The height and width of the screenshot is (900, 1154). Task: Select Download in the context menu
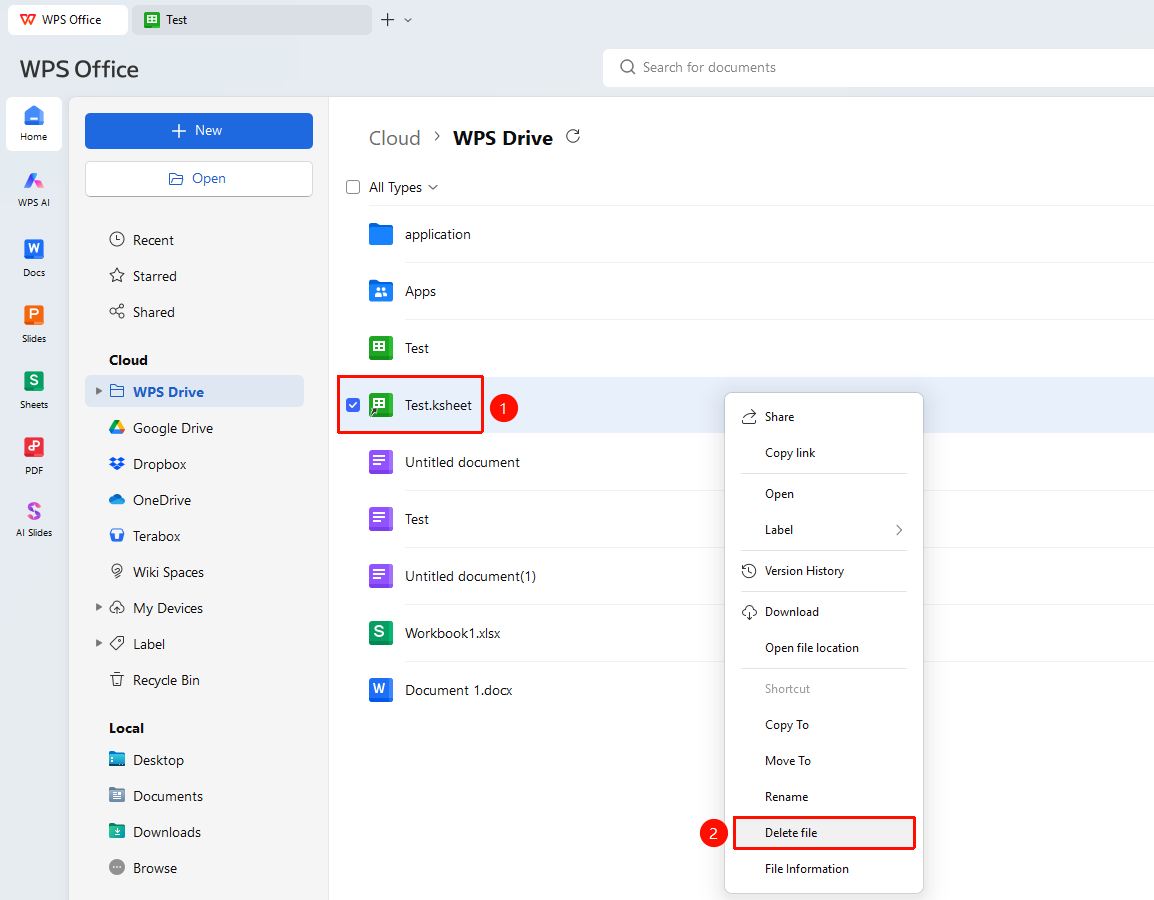[x=824, y=612]
